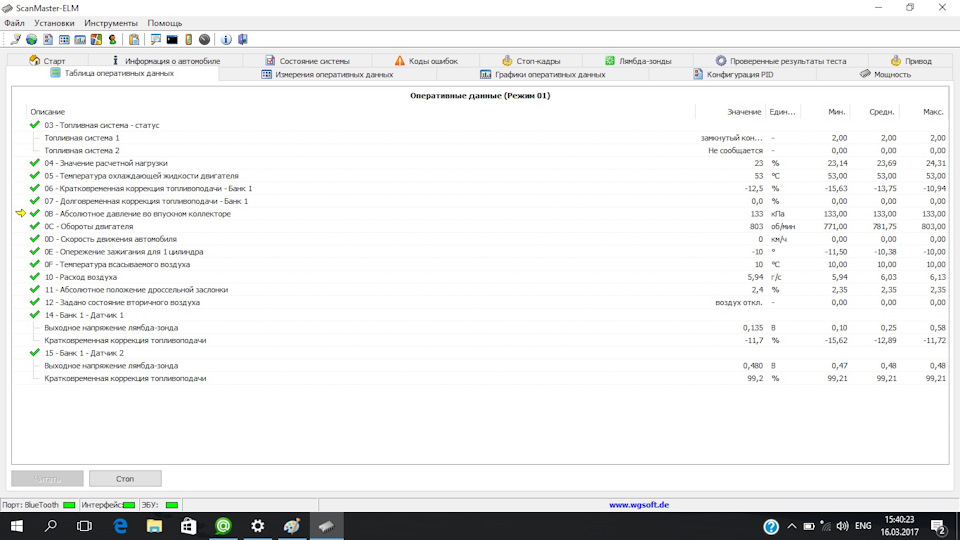The image size is (960, 540).
Task: Click the Порт: BlueTooth status entry
Action: 39,505
